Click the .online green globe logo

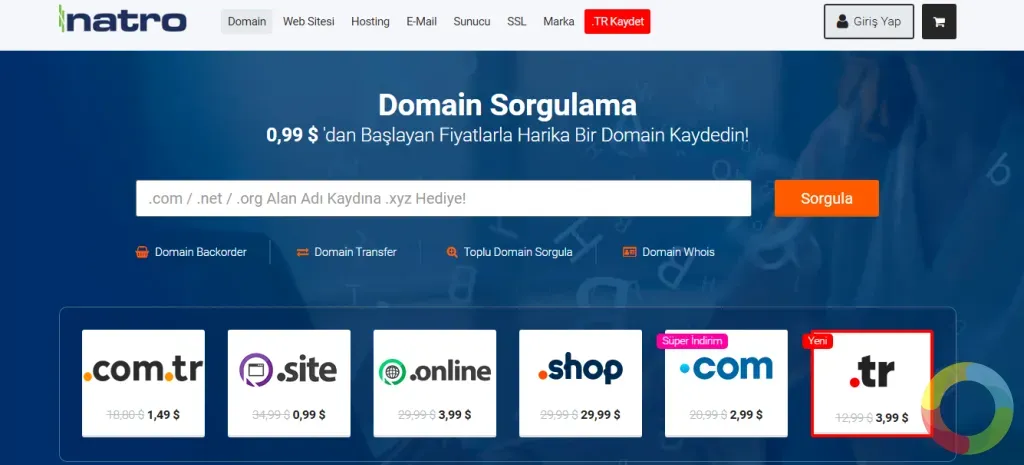pyautogui.click(x=392, y=372)
